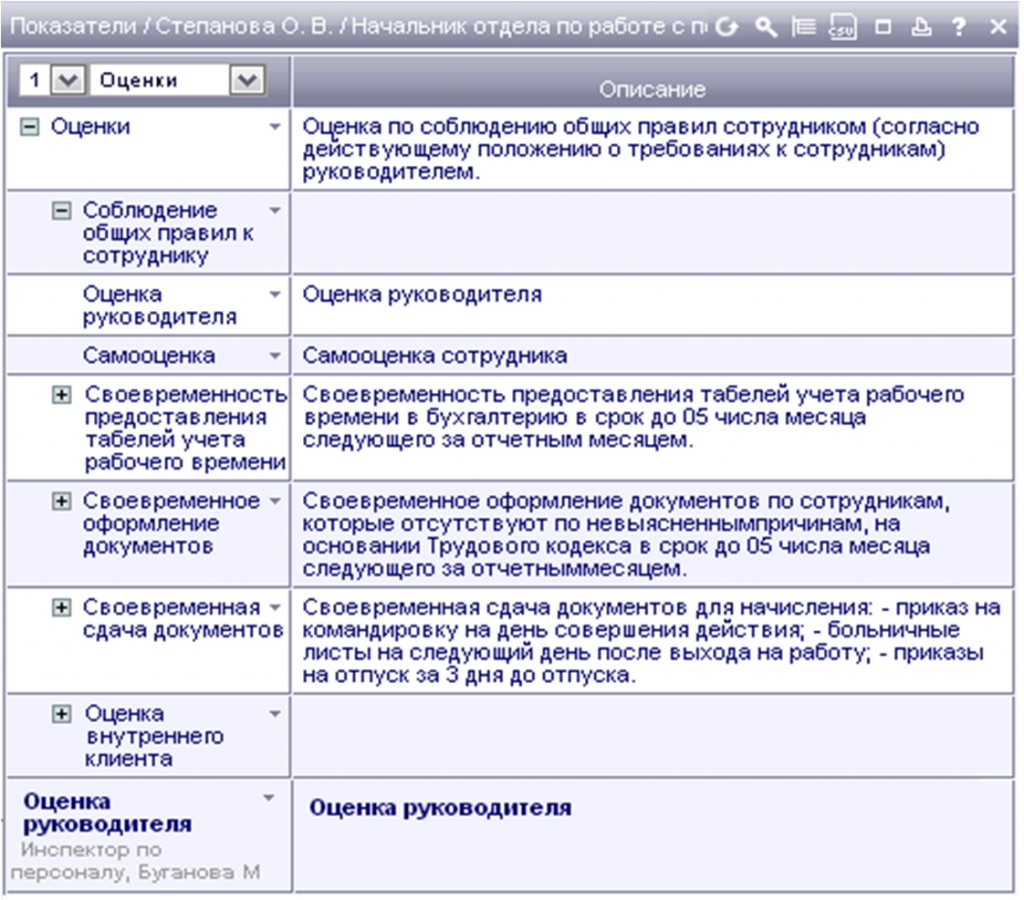
Task: Collapse the Соблюдение общих правил к сотруднику node
Action: pyautogui.click(x=61, y=211)
